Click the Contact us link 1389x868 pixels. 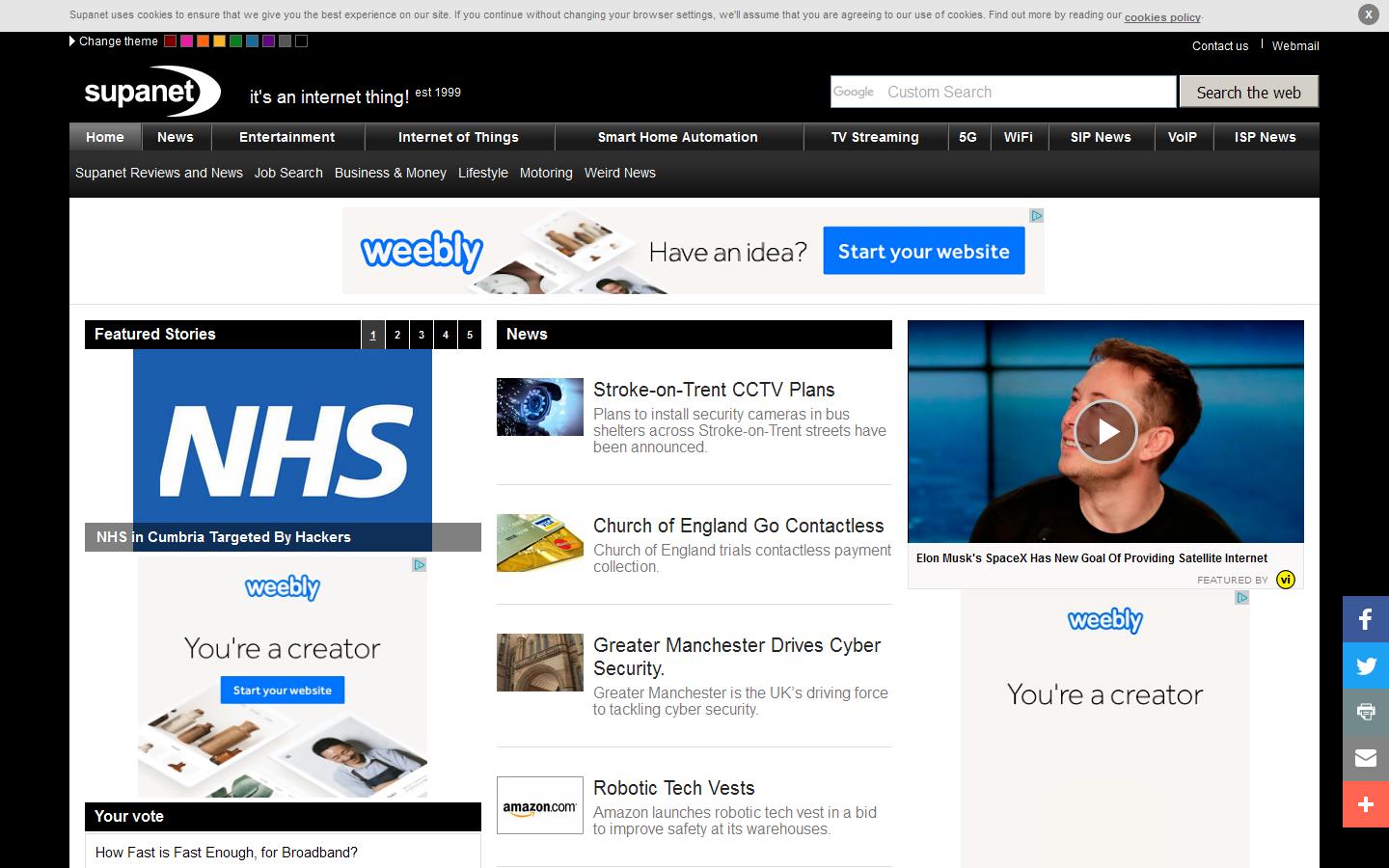1220,45
